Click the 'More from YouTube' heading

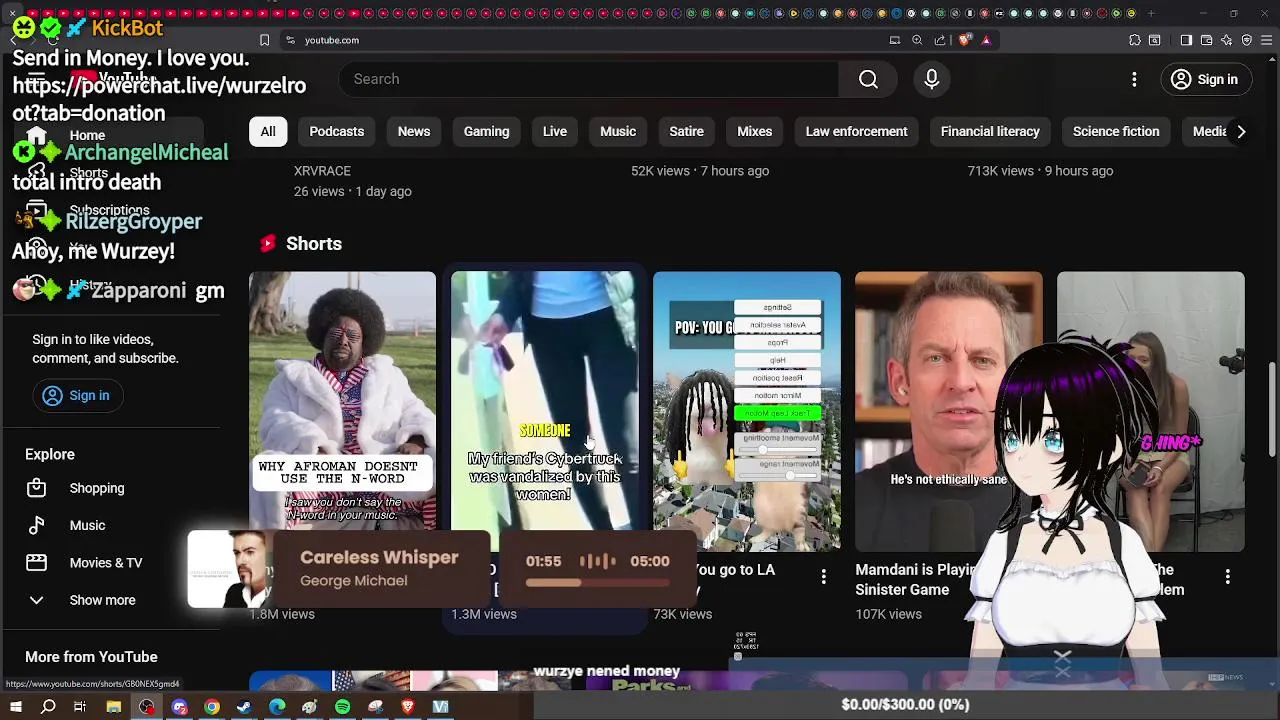tap(91, 657)
